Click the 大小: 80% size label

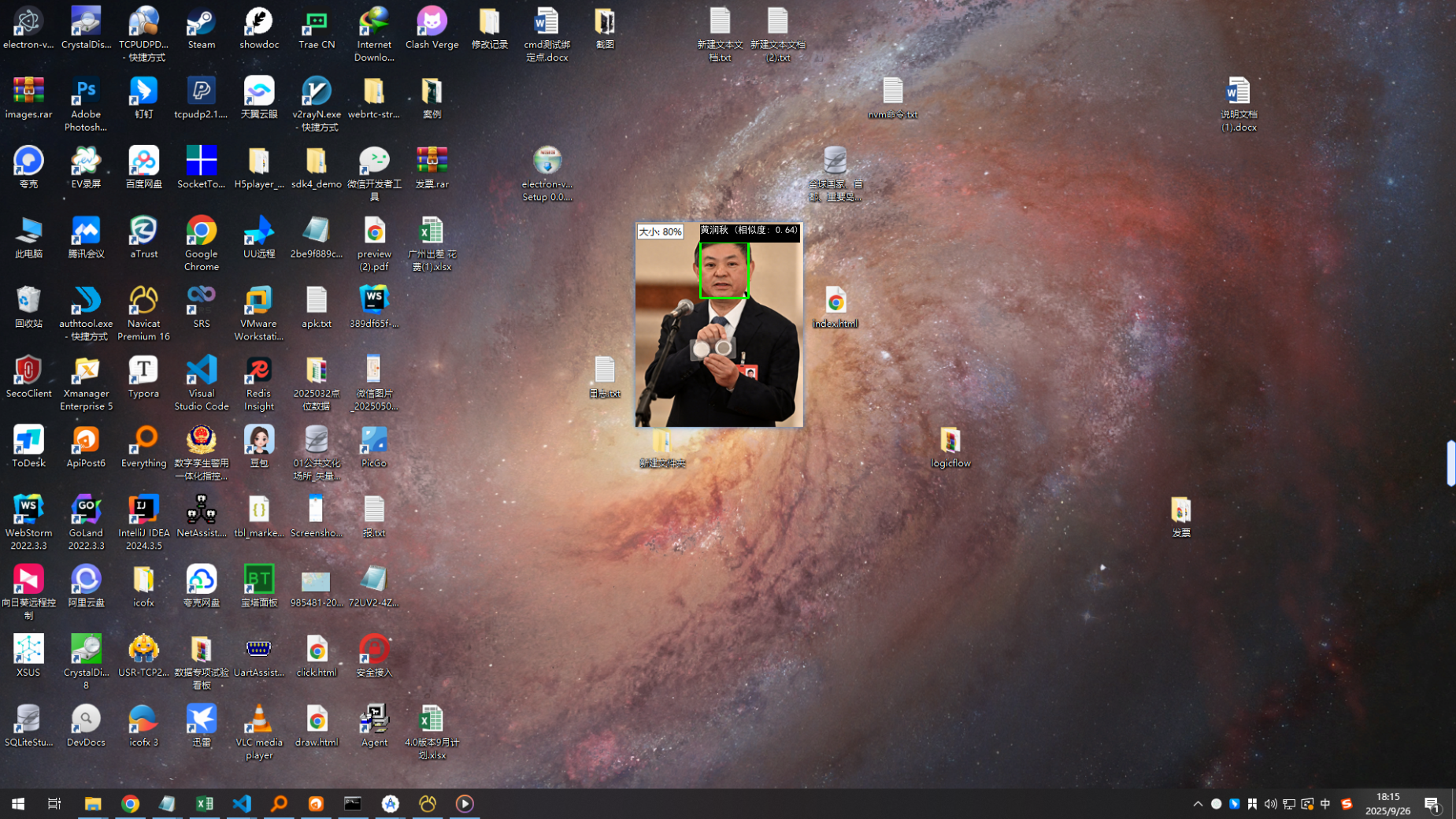pos(660,232)
